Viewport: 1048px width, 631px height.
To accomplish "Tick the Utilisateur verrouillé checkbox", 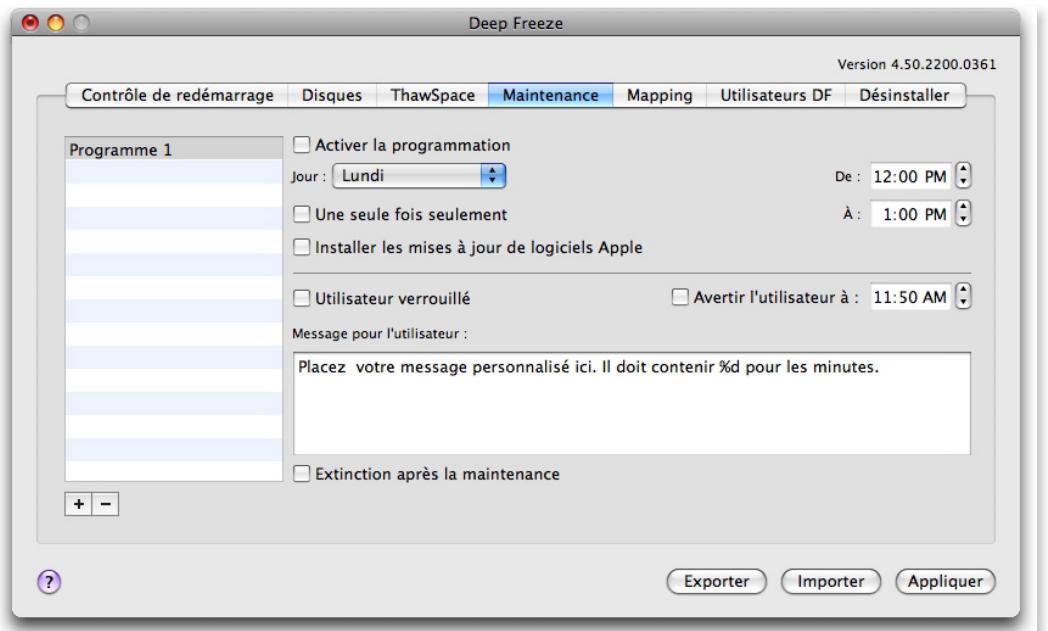I will click(x=302, y=297).
